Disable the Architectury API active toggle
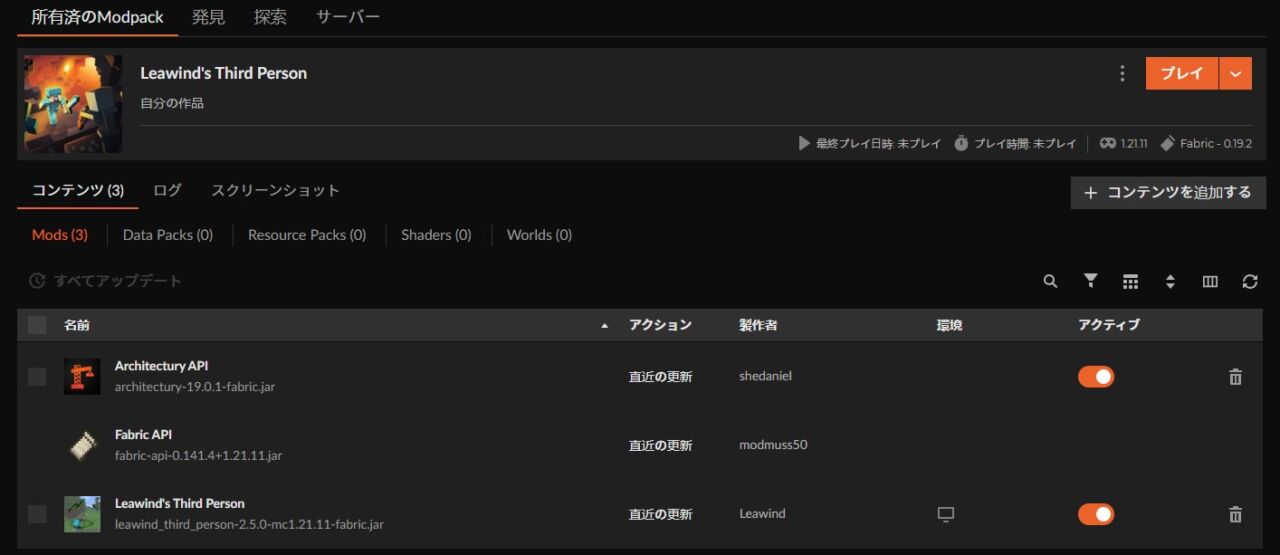 [x=1096, y=377]
